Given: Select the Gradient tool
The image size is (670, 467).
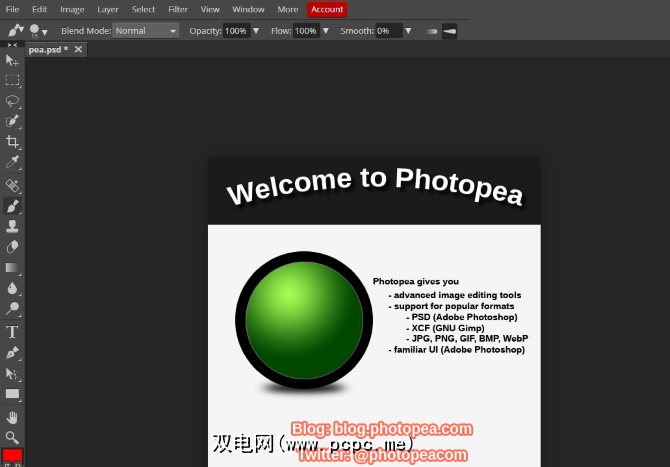Looking at the screenshot, I should point(12,267).
